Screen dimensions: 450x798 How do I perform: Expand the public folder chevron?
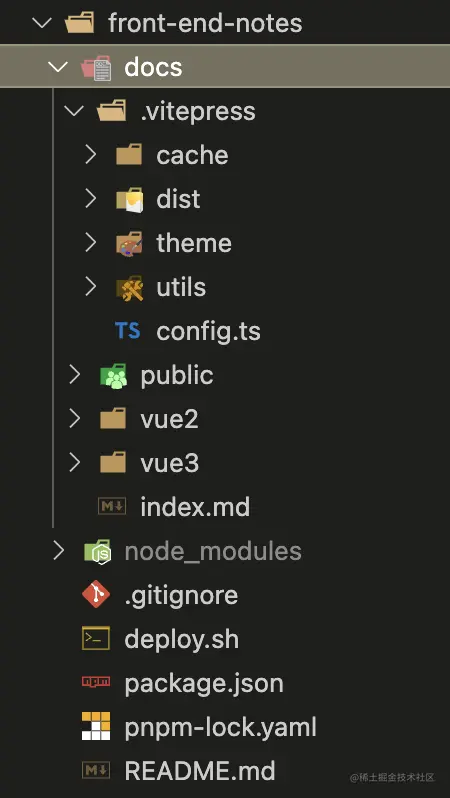point(74,375)
